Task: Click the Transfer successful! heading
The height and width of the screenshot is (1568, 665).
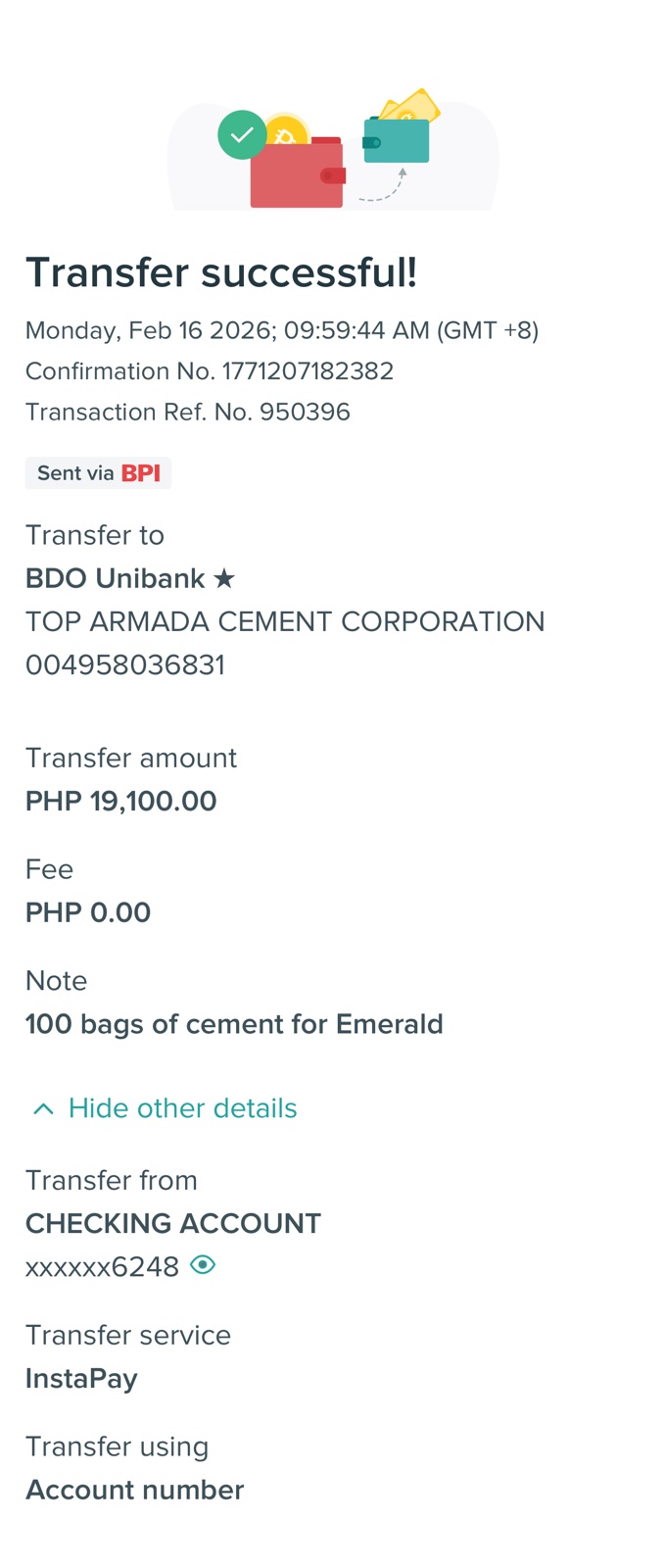Action: pyautogui.click(x=221, y=273)
